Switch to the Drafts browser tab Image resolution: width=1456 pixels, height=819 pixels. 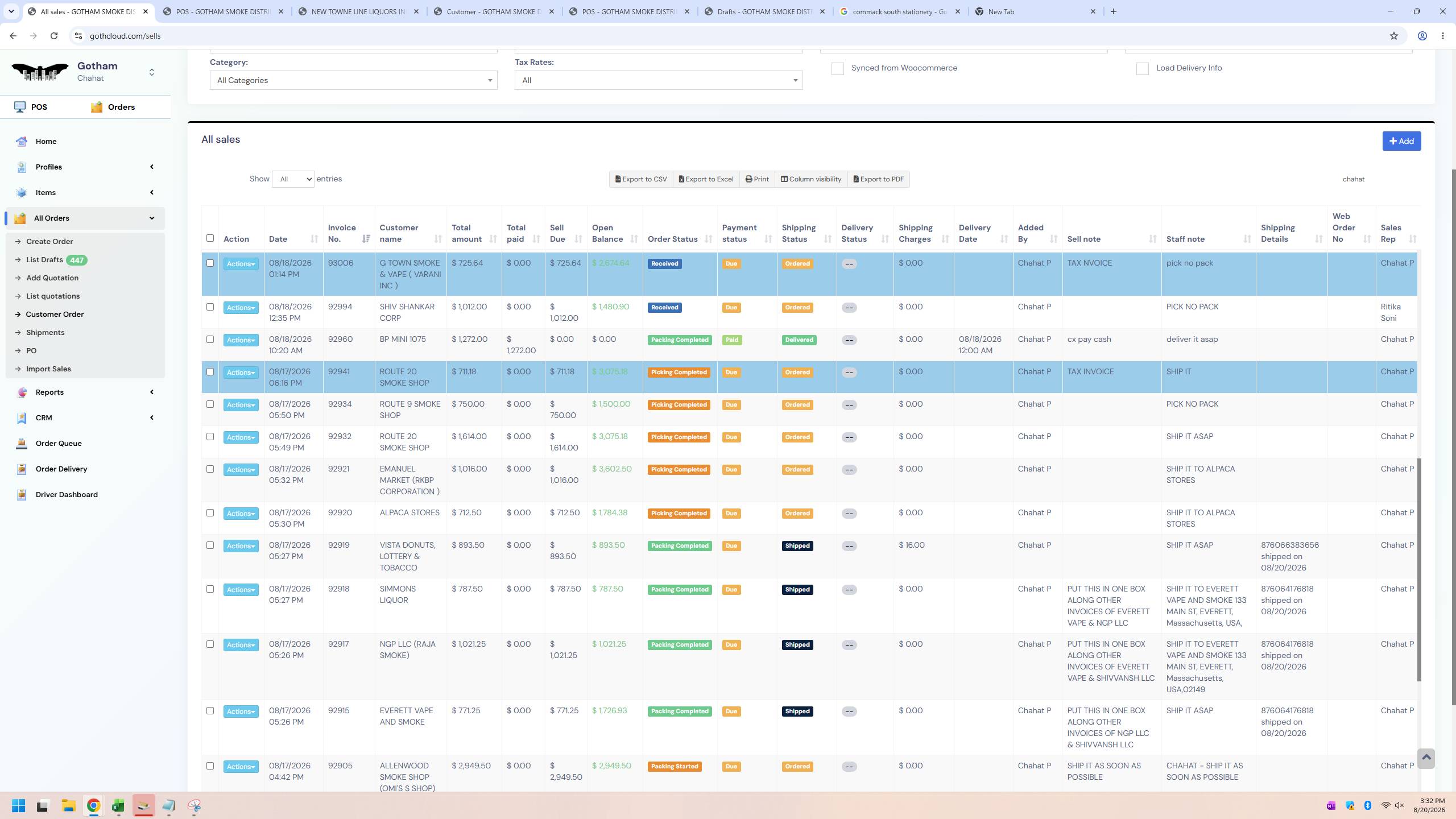[x=764, y=11]
